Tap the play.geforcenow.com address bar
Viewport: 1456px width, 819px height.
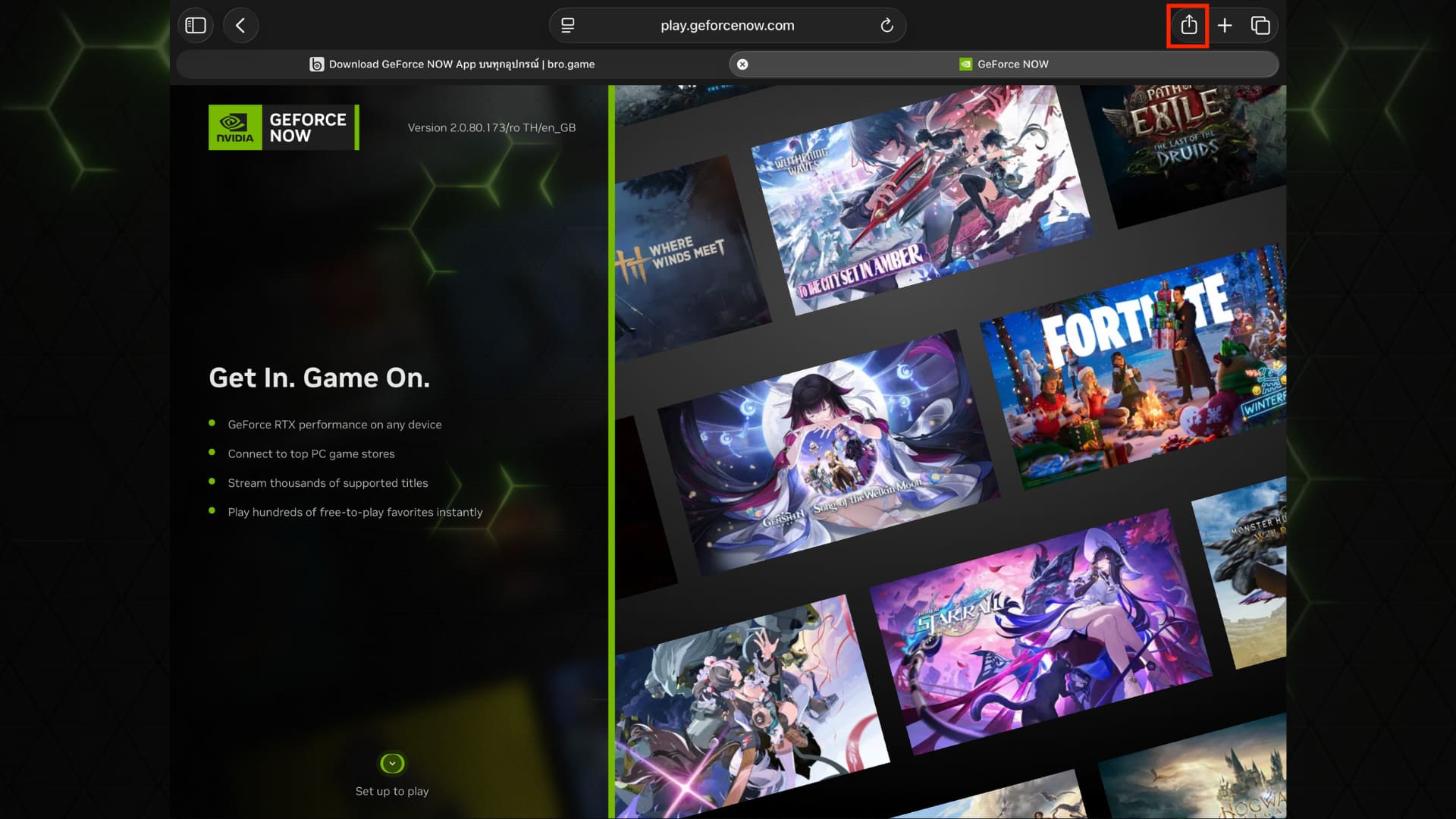726,25
